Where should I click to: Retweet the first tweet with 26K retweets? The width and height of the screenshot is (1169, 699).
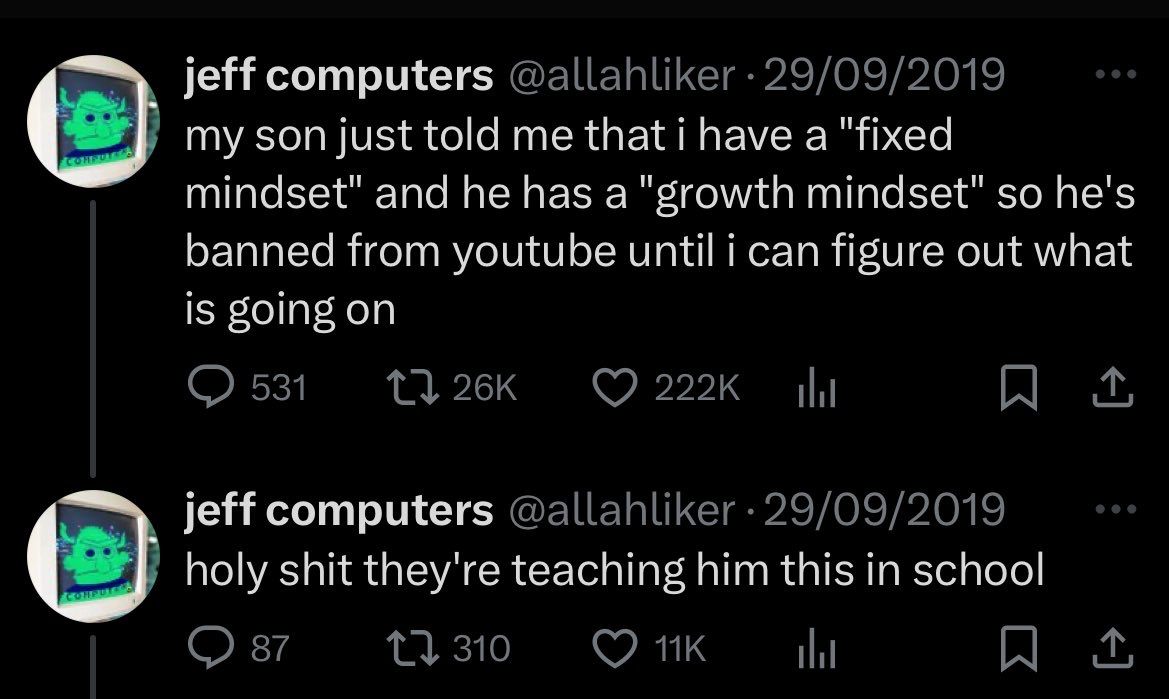pyautogui.click(x=412, y=388)
